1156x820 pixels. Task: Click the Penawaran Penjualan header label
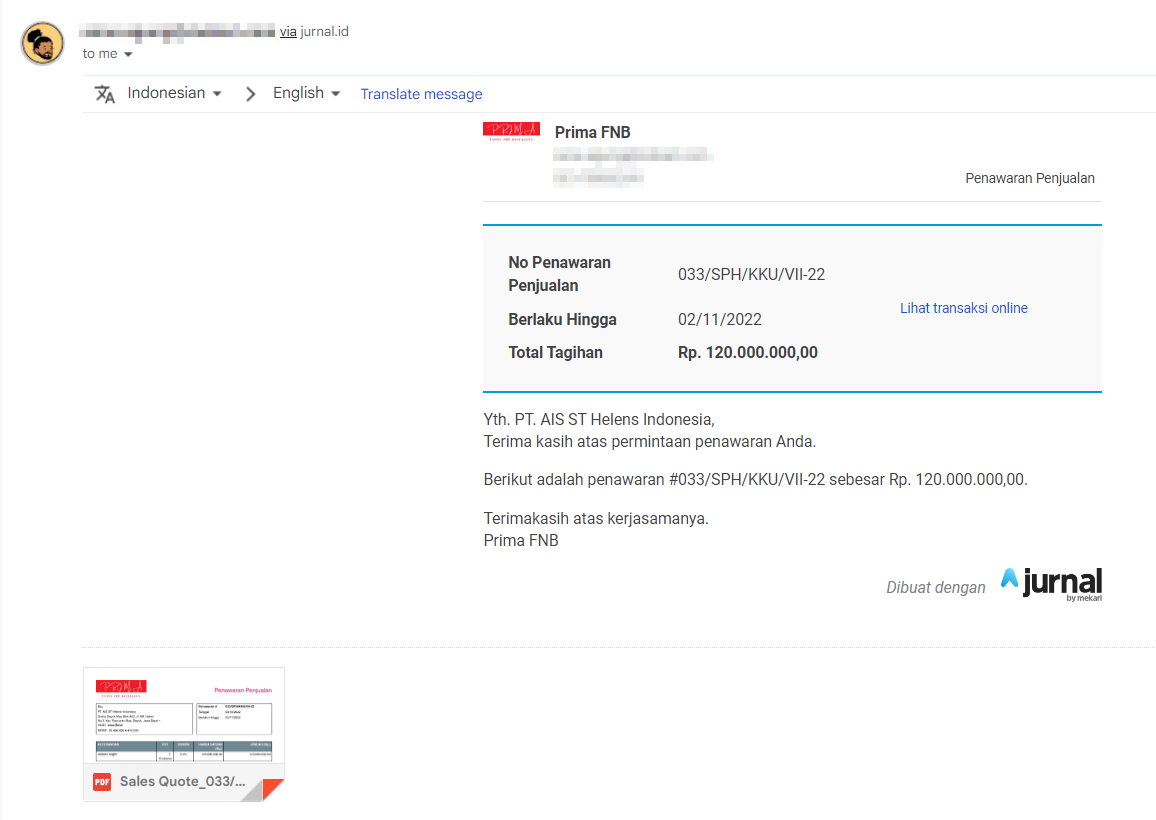tap(1030, 178)
